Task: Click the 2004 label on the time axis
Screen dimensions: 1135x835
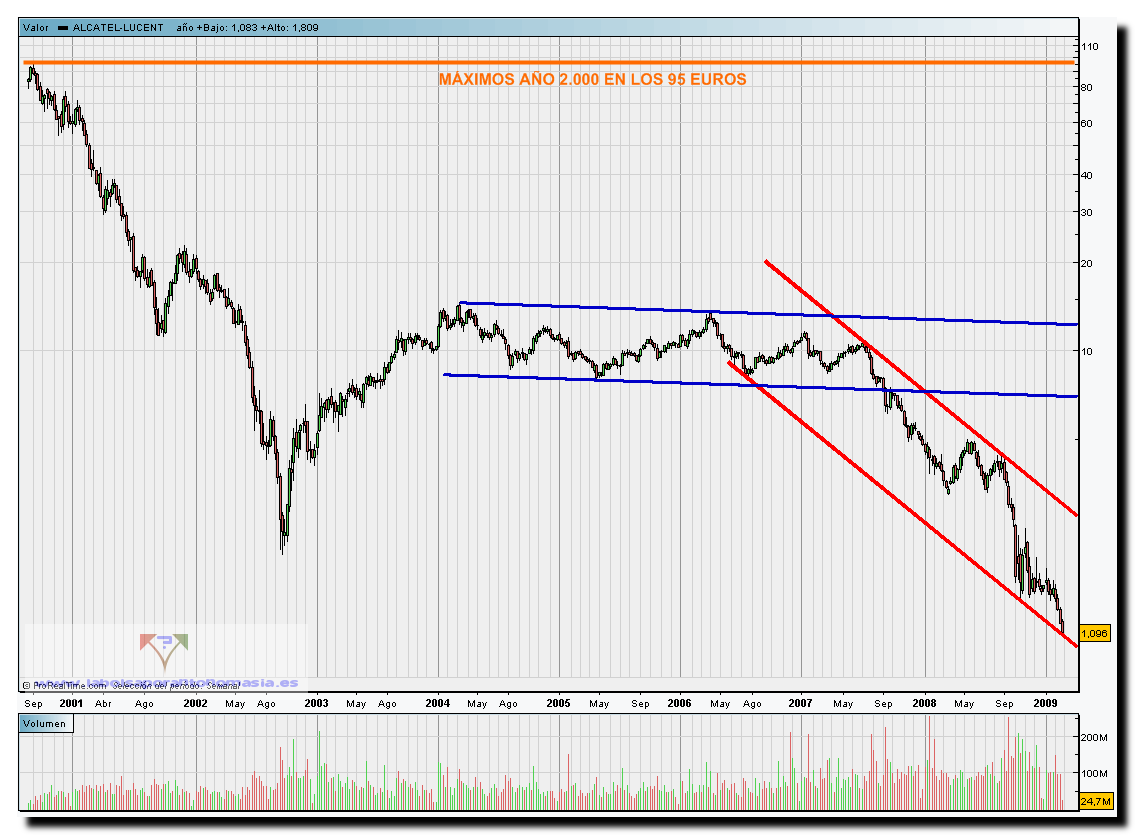Action: (438, 704)
